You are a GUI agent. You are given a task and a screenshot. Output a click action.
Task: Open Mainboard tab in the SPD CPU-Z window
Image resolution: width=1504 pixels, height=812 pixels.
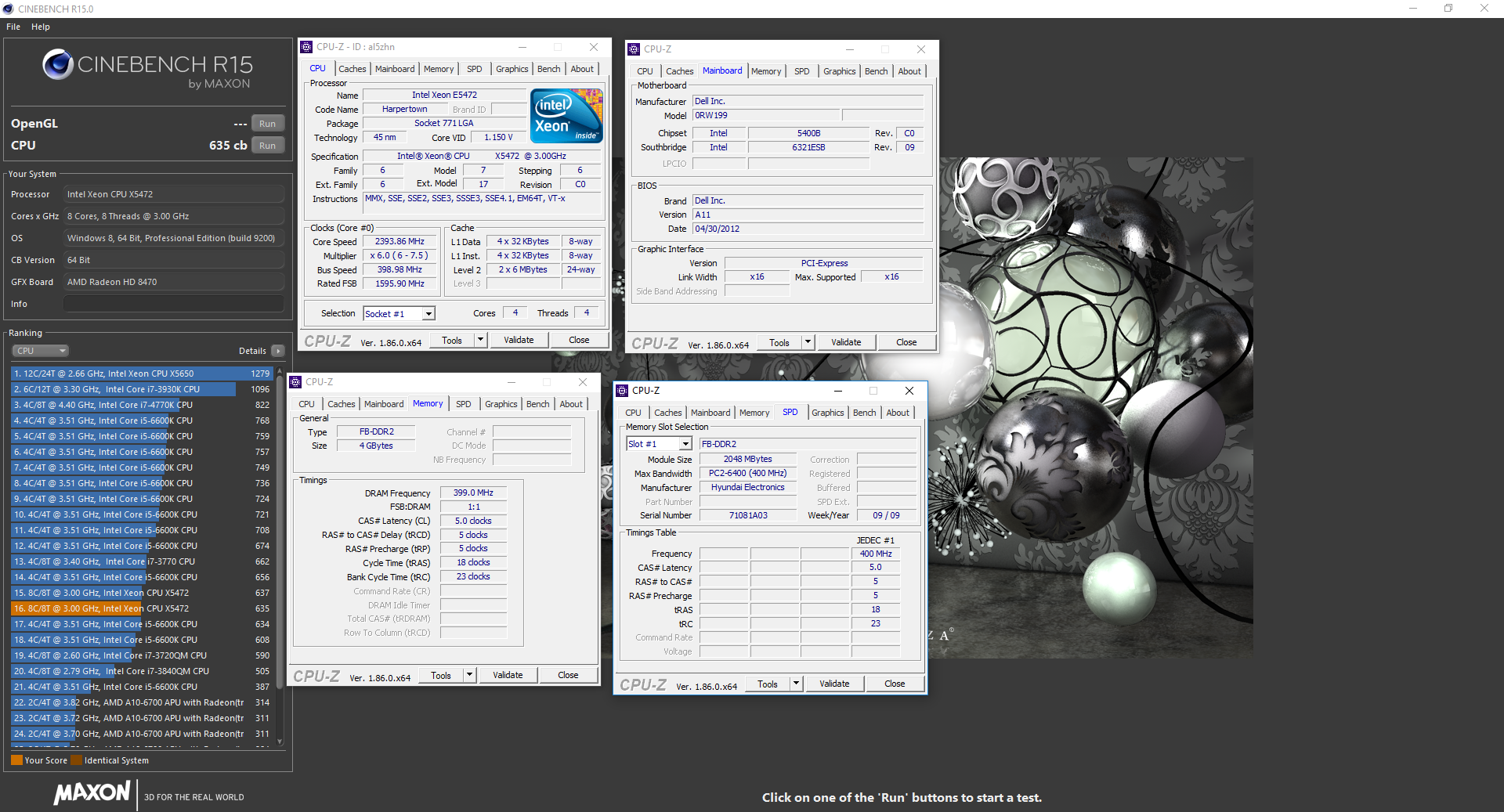(710, 413)
